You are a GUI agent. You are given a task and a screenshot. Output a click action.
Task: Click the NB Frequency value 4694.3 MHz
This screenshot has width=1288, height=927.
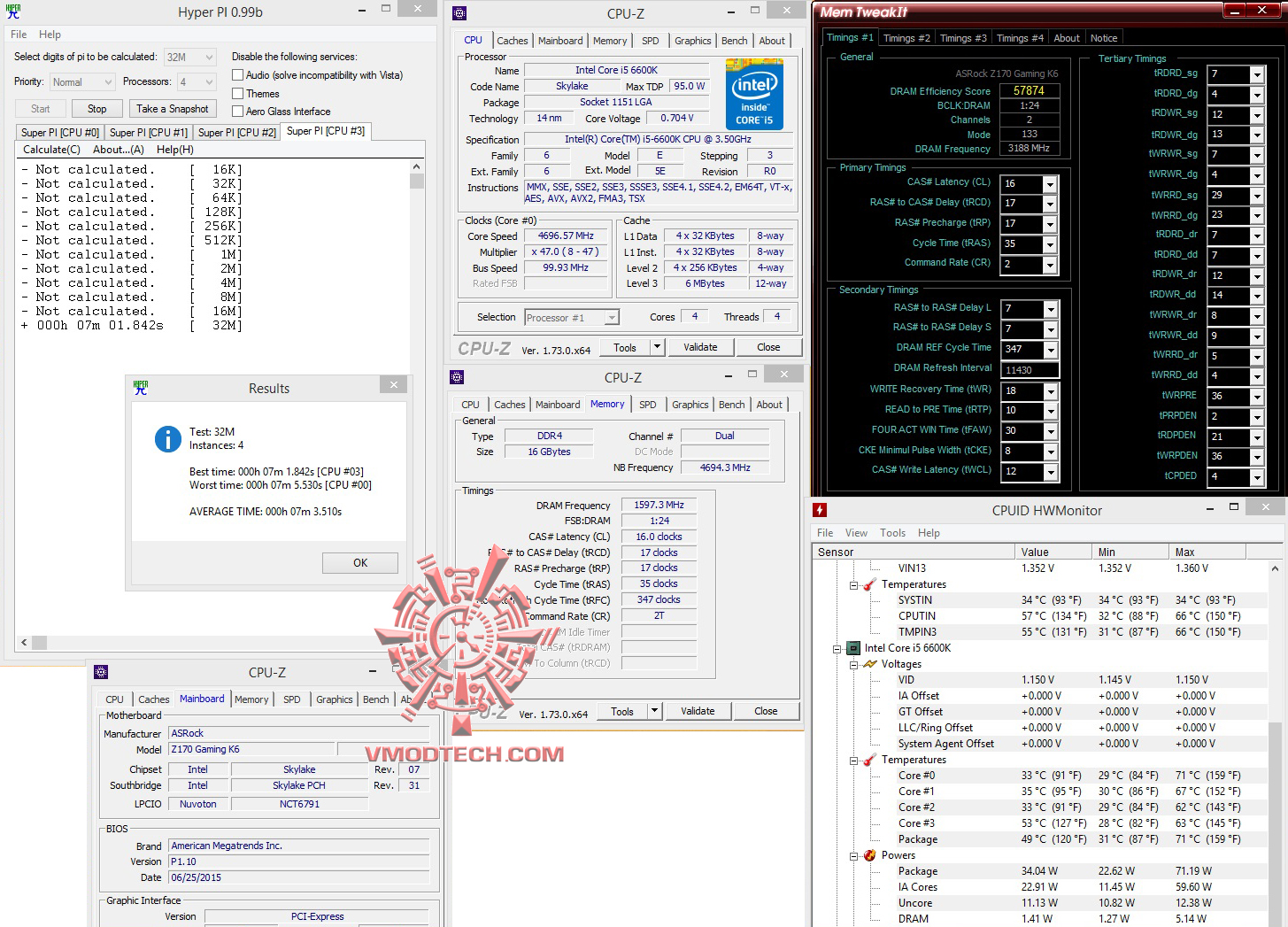tap(725, 467)
